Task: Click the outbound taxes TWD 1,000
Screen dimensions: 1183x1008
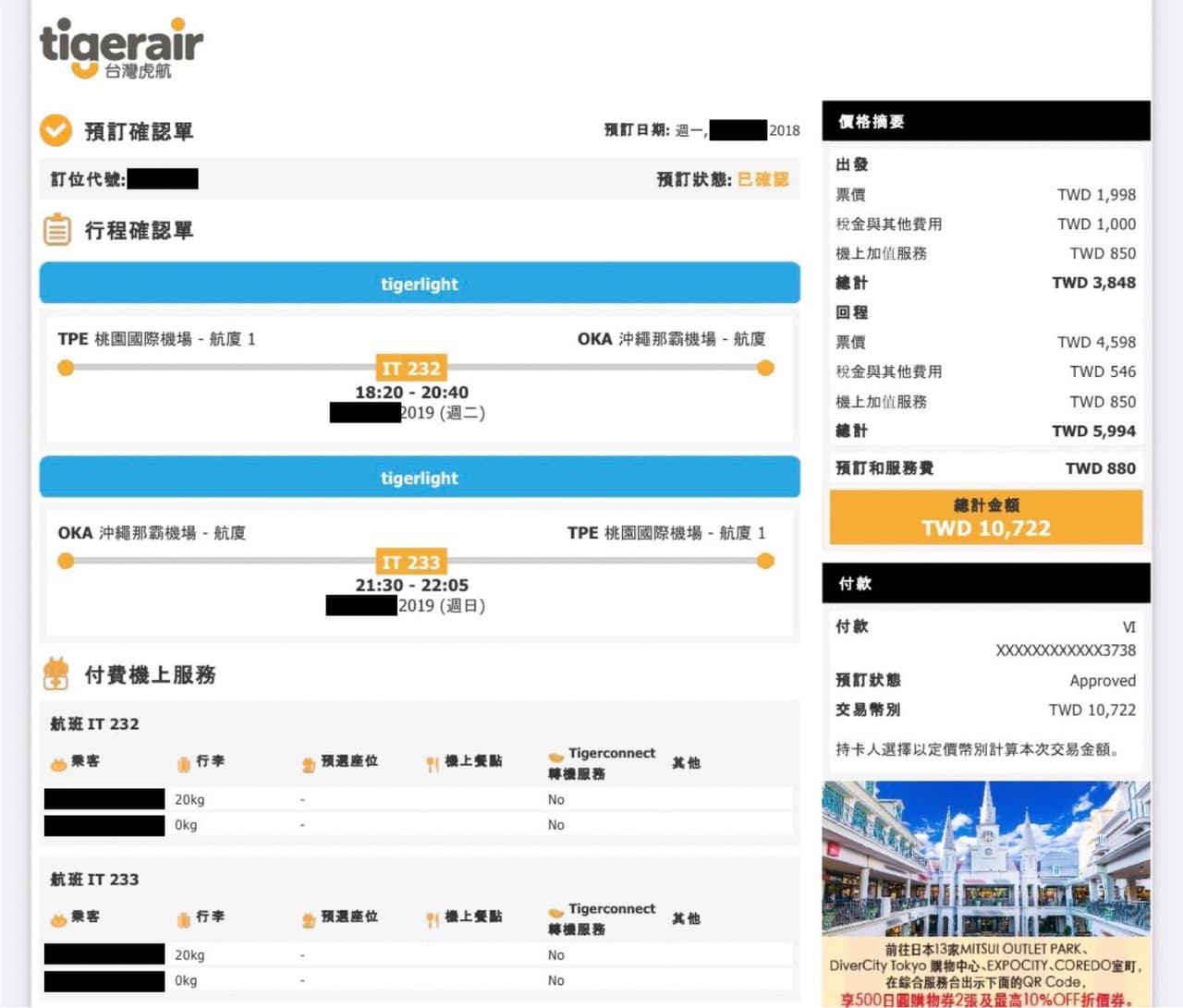Action: point(1096,224)
